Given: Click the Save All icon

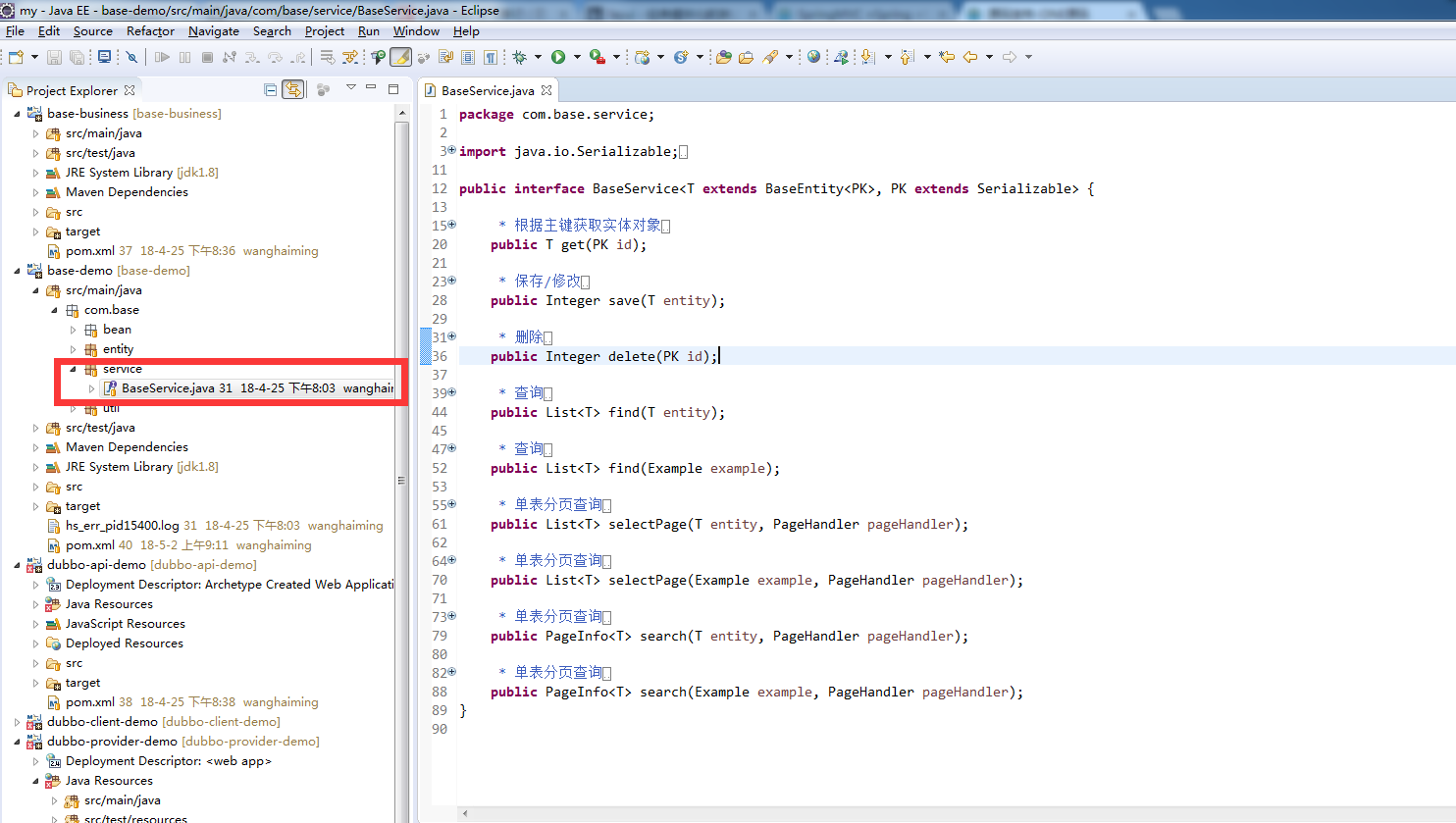Looking at the screenshot, I should [77, 57].
